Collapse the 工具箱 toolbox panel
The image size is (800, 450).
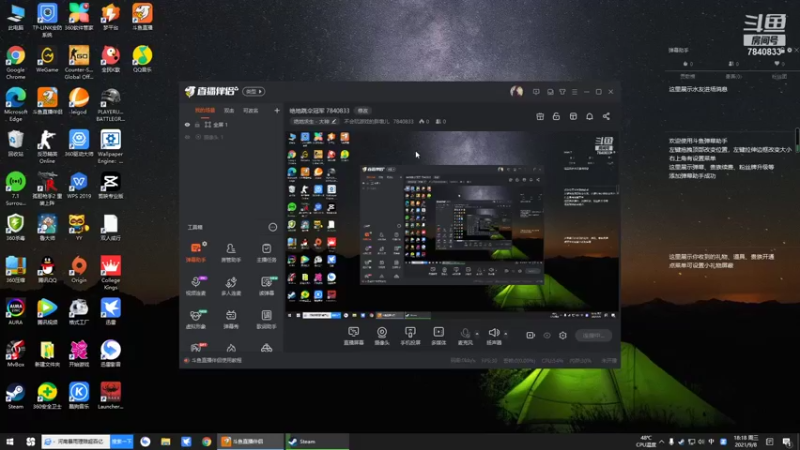(x=273, y=227)
